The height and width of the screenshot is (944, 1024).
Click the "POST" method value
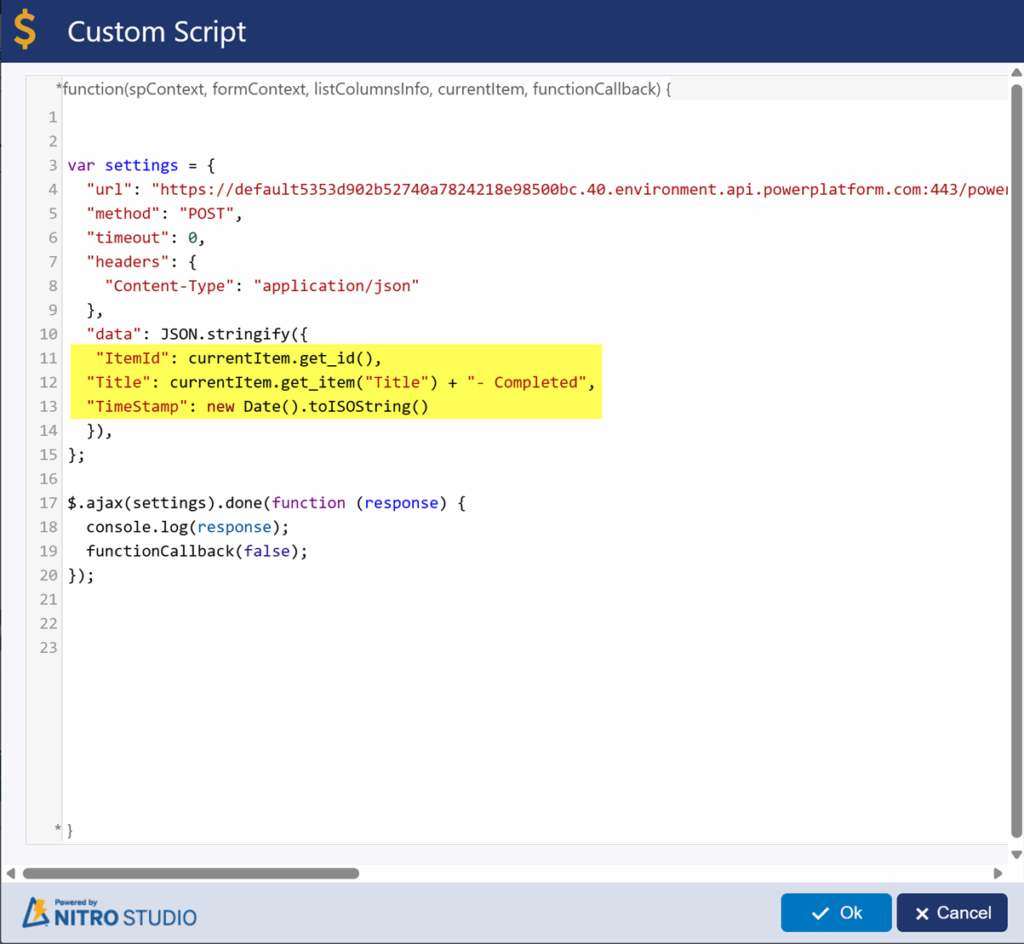206,214
